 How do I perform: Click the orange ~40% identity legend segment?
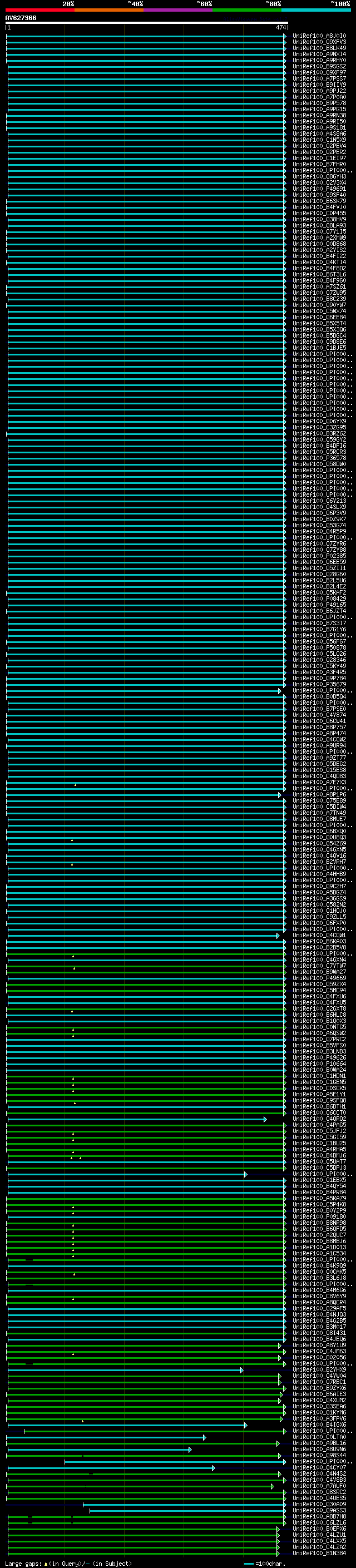tap(109, 10)
